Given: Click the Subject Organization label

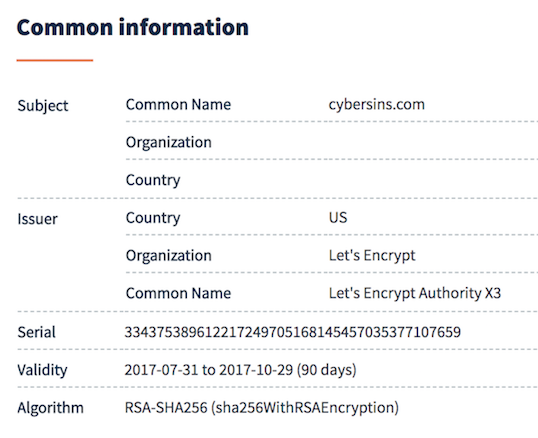Looking at the screenshot, I should [x=168, y=142].
